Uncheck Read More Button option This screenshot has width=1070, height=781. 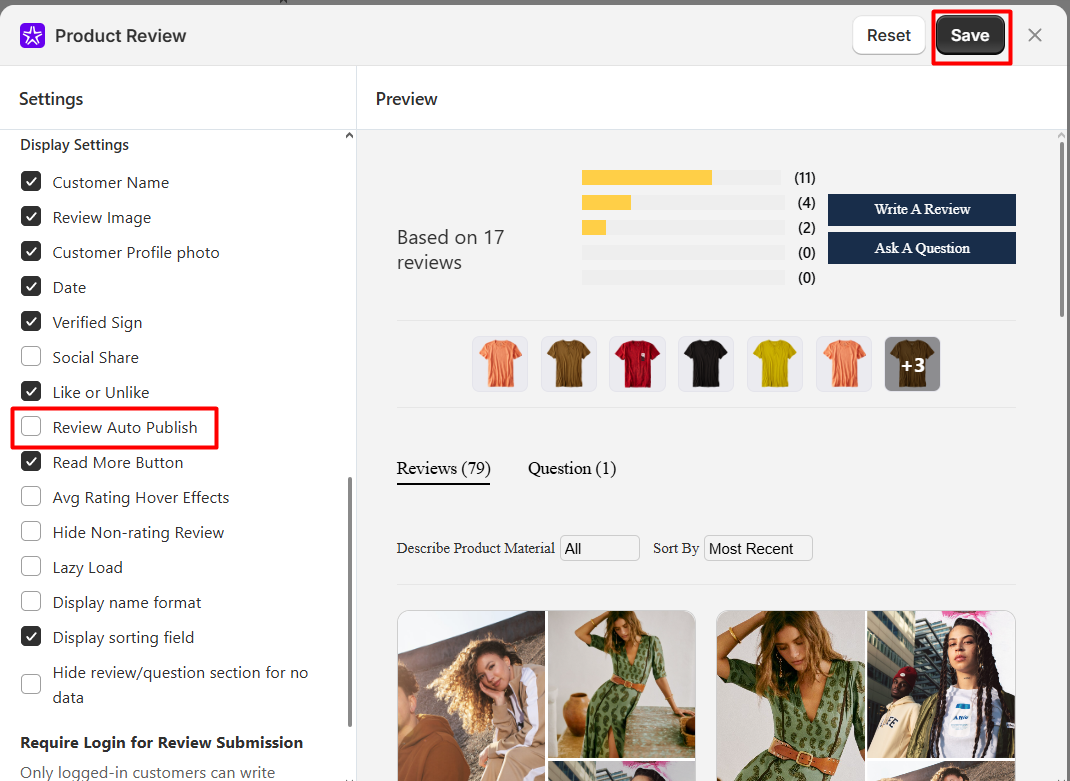pyautogui.click(x=31, y=462)
